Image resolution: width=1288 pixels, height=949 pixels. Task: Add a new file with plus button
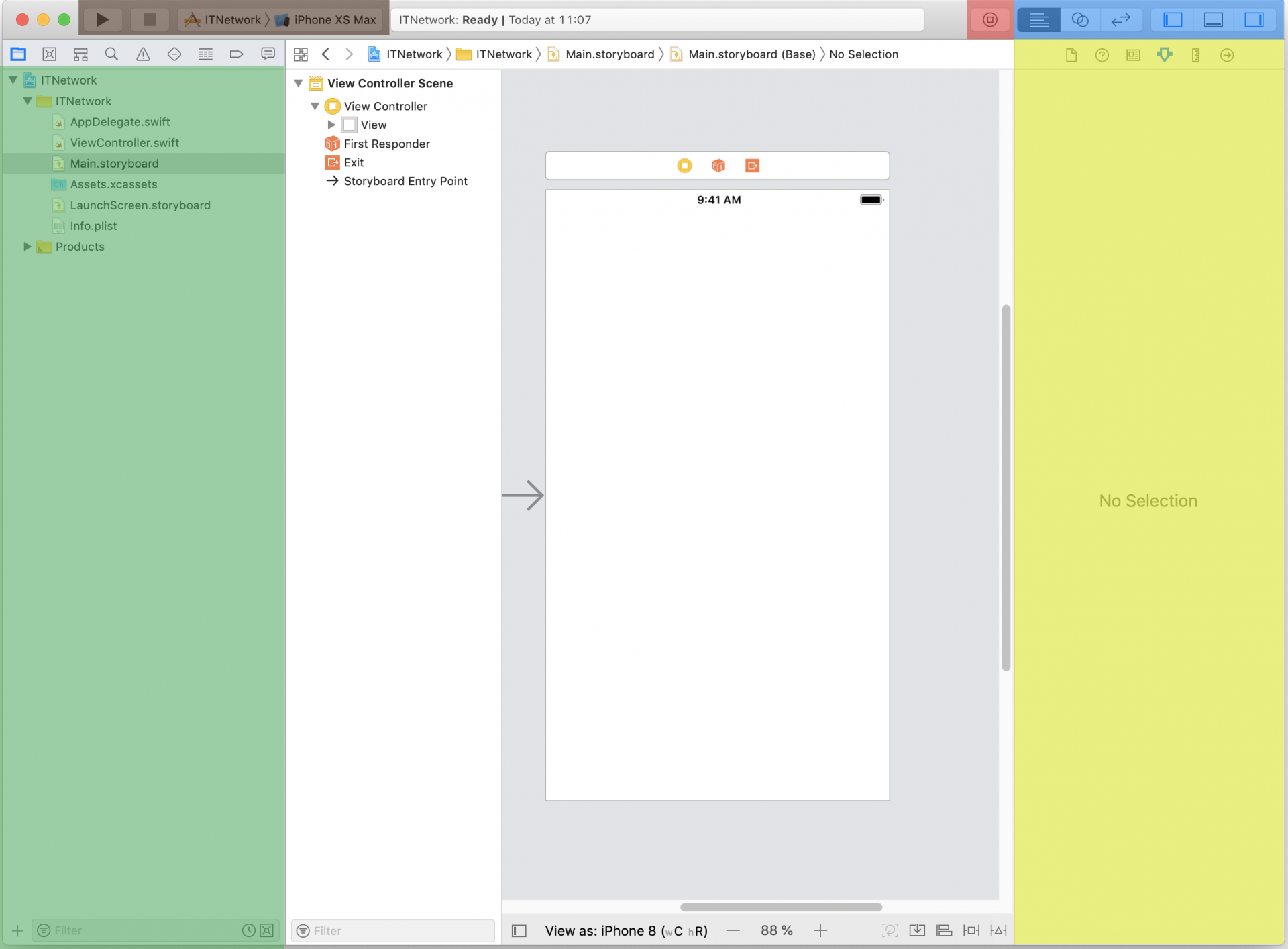tap(17, 930)
